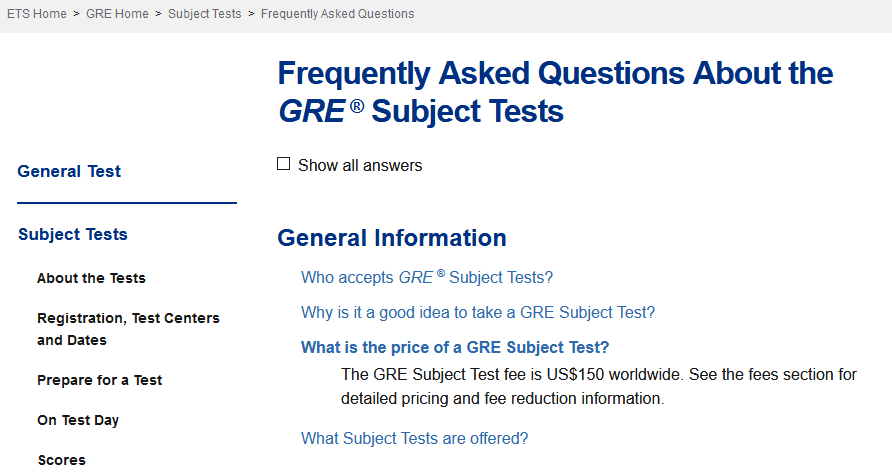This screenshot has width=892, height=474.
Task: Click the General Information section heading
Action: (x=392, y=238)
